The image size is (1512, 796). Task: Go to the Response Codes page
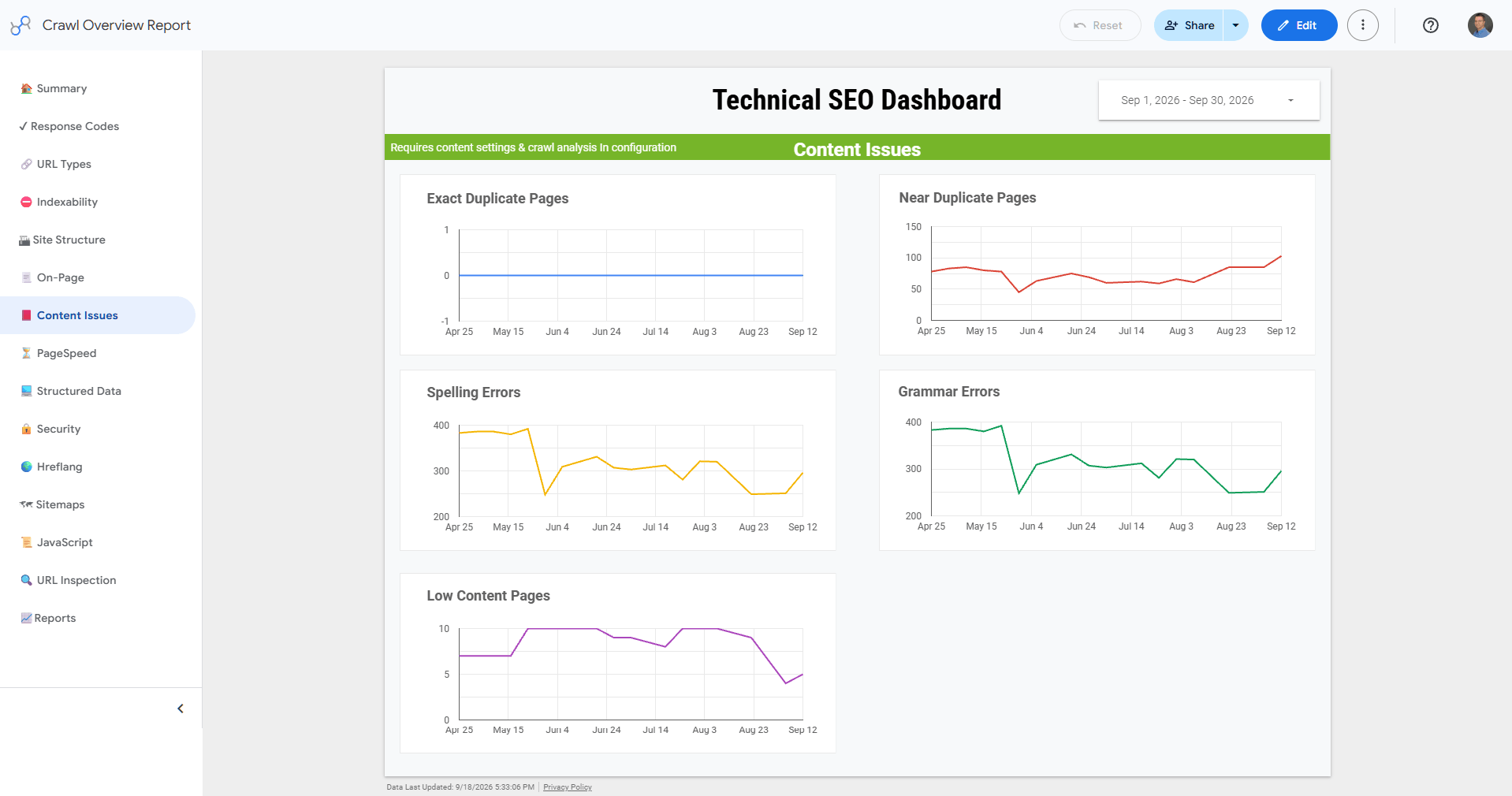tap(98, 126)
